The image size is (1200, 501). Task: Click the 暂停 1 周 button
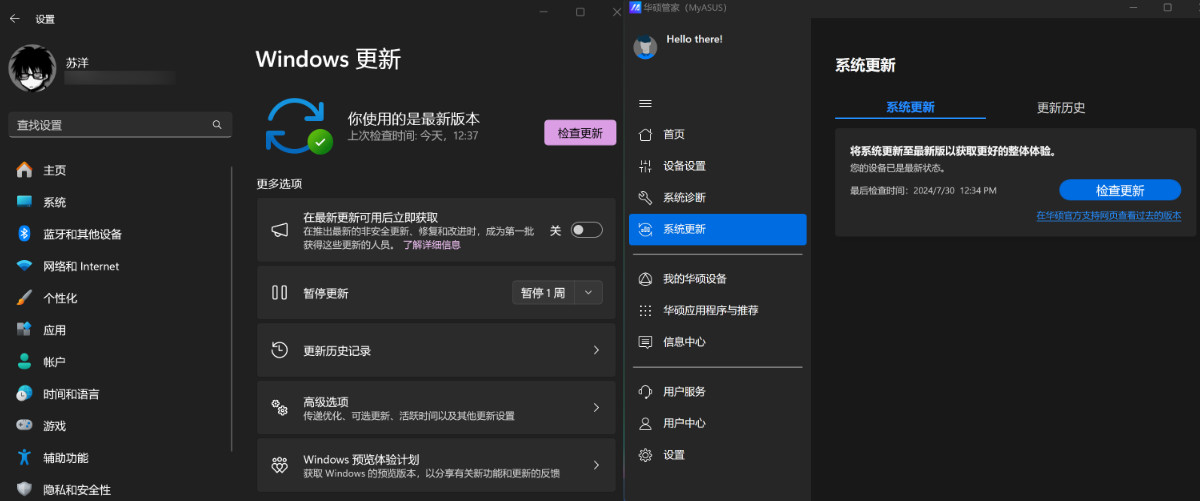point(543,293)
